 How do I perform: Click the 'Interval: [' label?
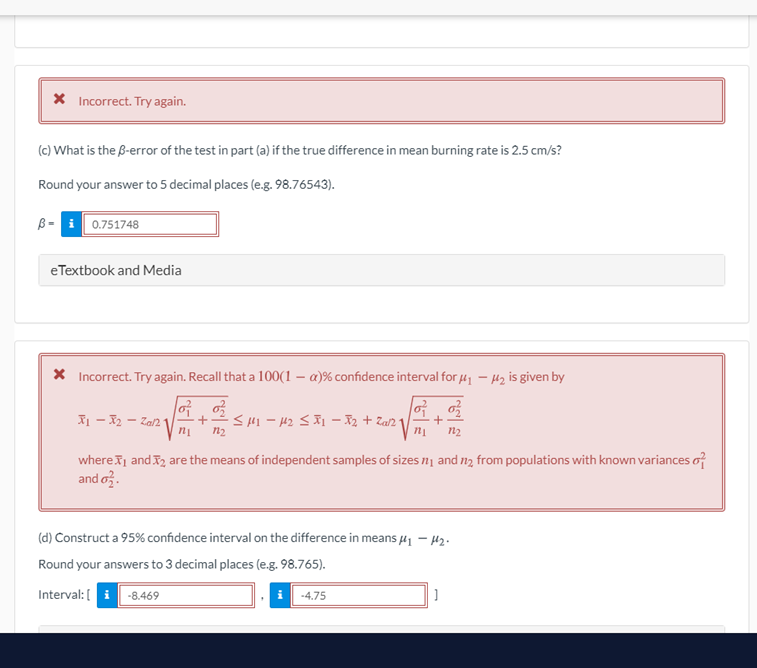click(64, 595)
